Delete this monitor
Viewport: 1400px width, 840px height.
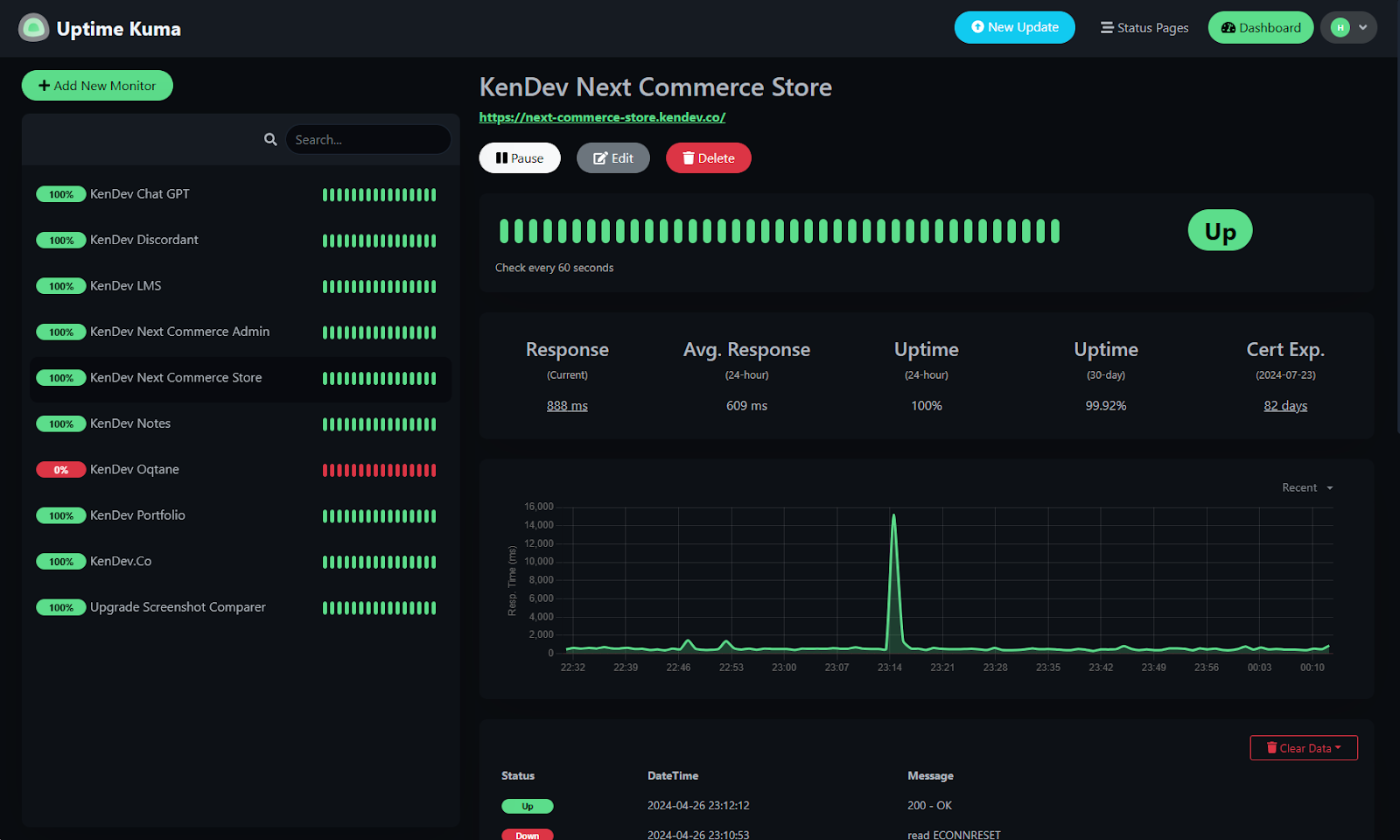pyautogui.click(x=709, y=157)
